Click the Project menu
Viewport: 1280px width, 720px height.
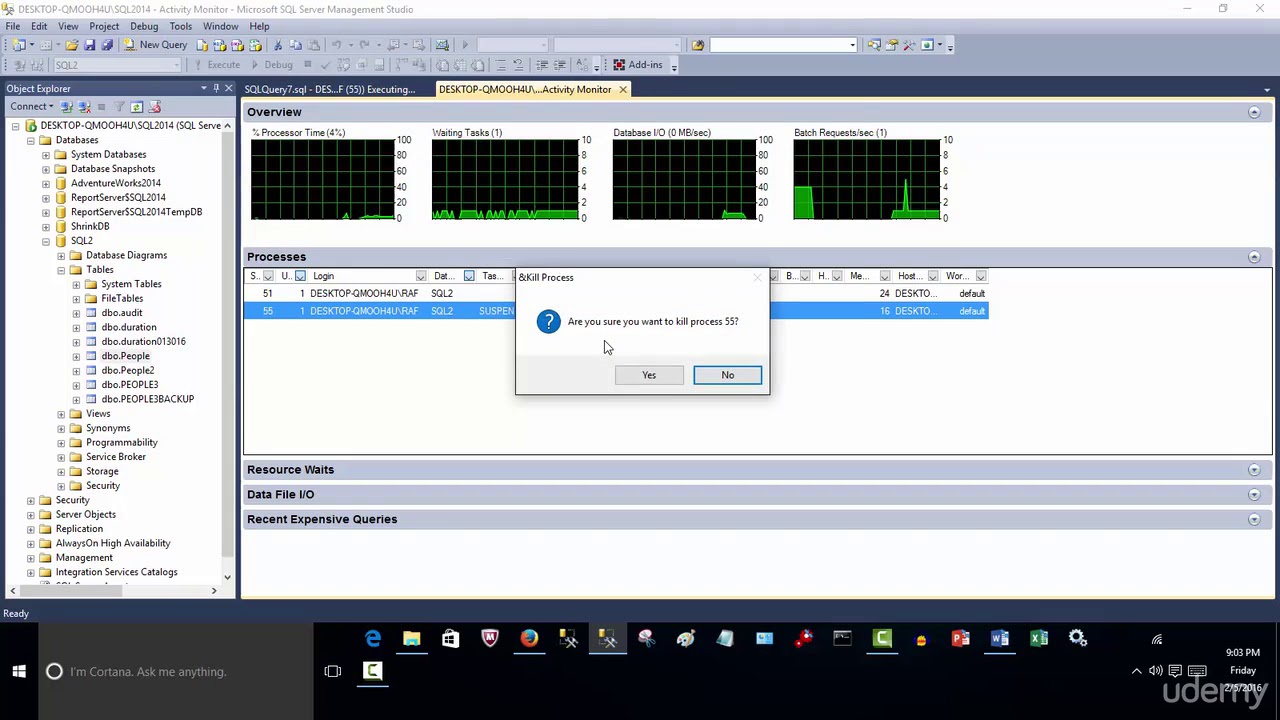104,26
